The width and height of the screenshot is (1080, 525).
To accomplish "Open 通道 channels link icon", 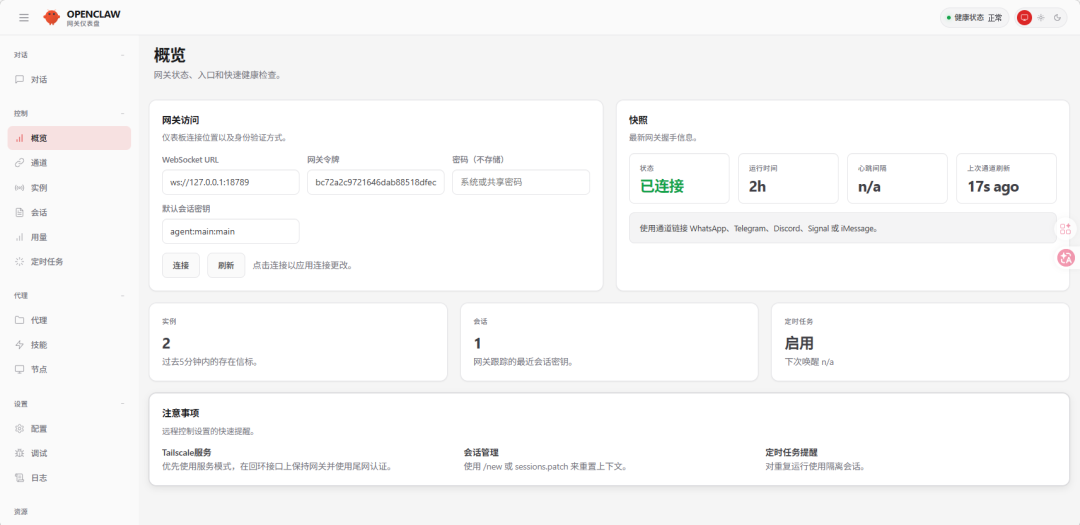I will 20,163.
